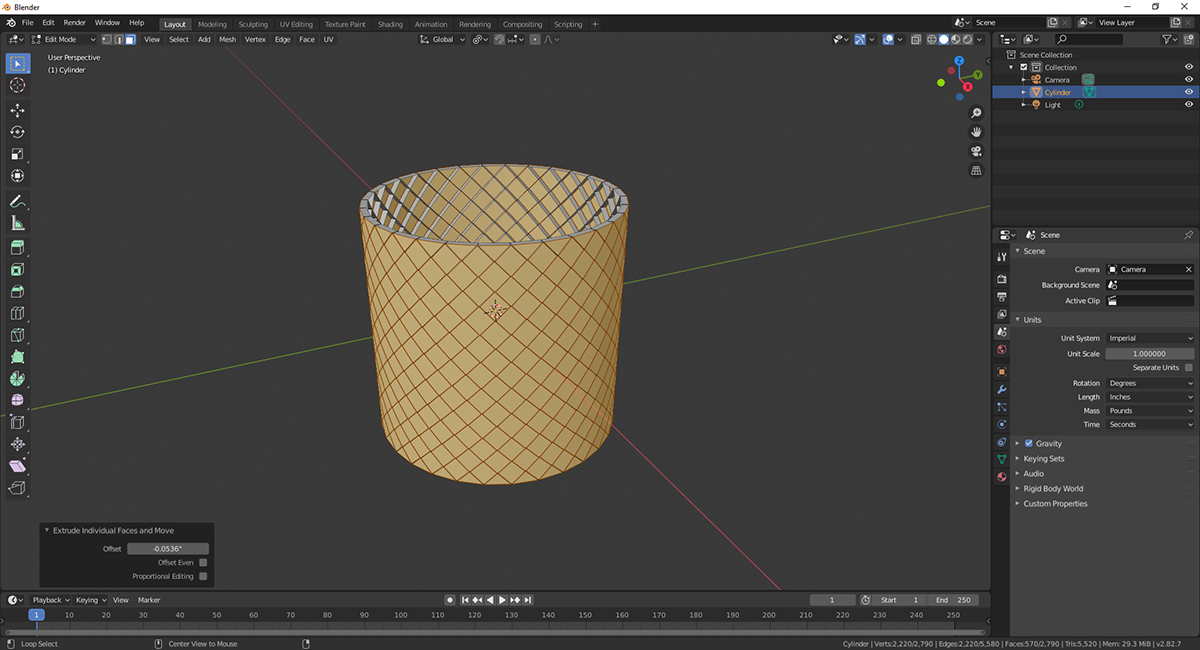Enable the Separate Units checkbox

click(x=1188, y=368)
